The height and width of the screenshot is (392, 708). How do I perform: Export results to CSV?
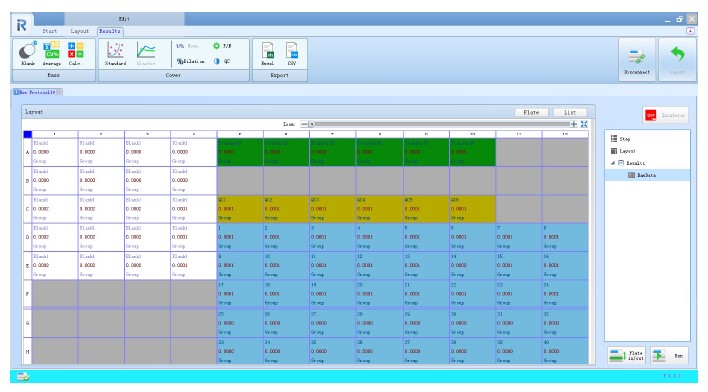[x=292, y=54]
